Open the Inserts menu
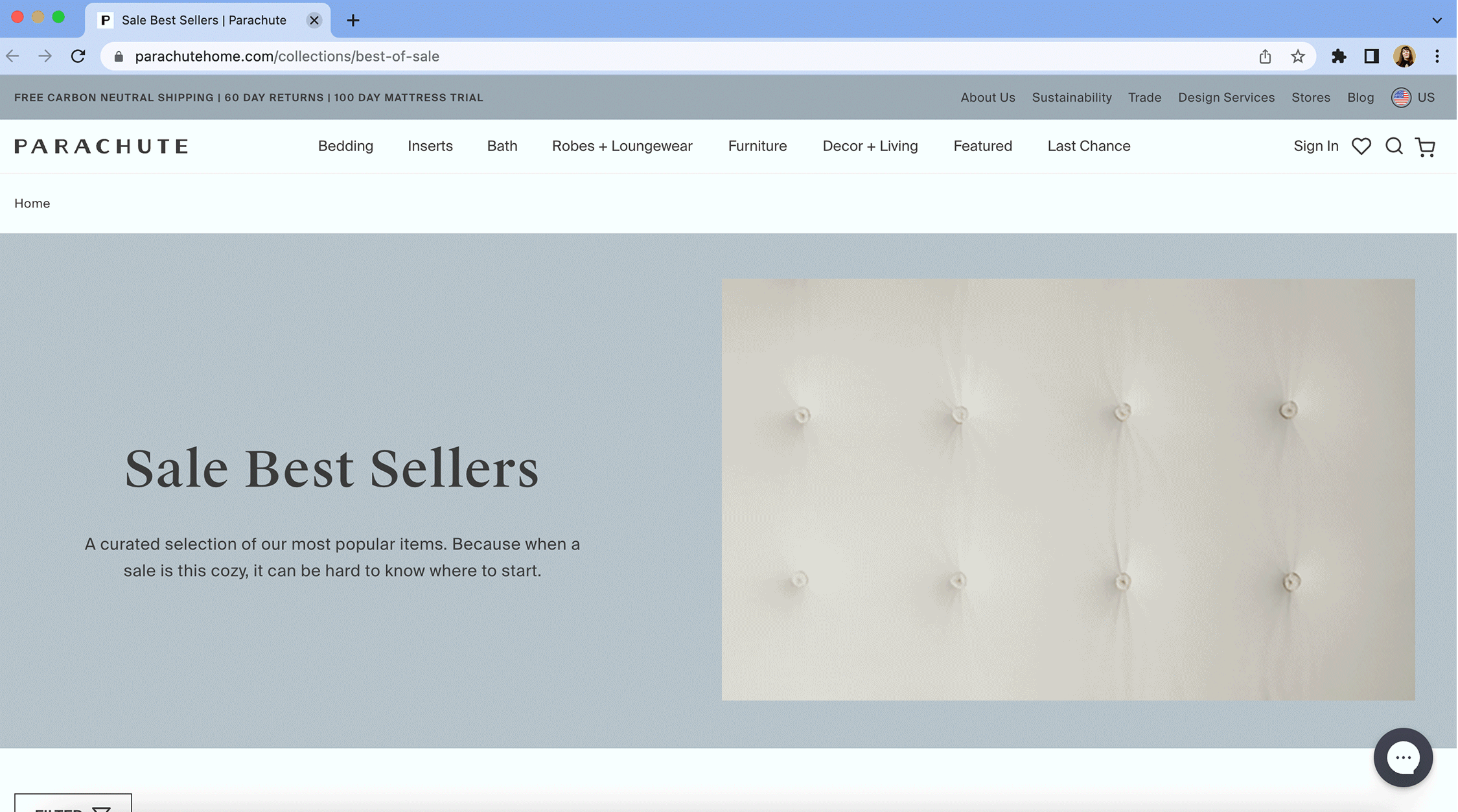The width and height of the screenshot is (1458, 812). tap(430, 146)
